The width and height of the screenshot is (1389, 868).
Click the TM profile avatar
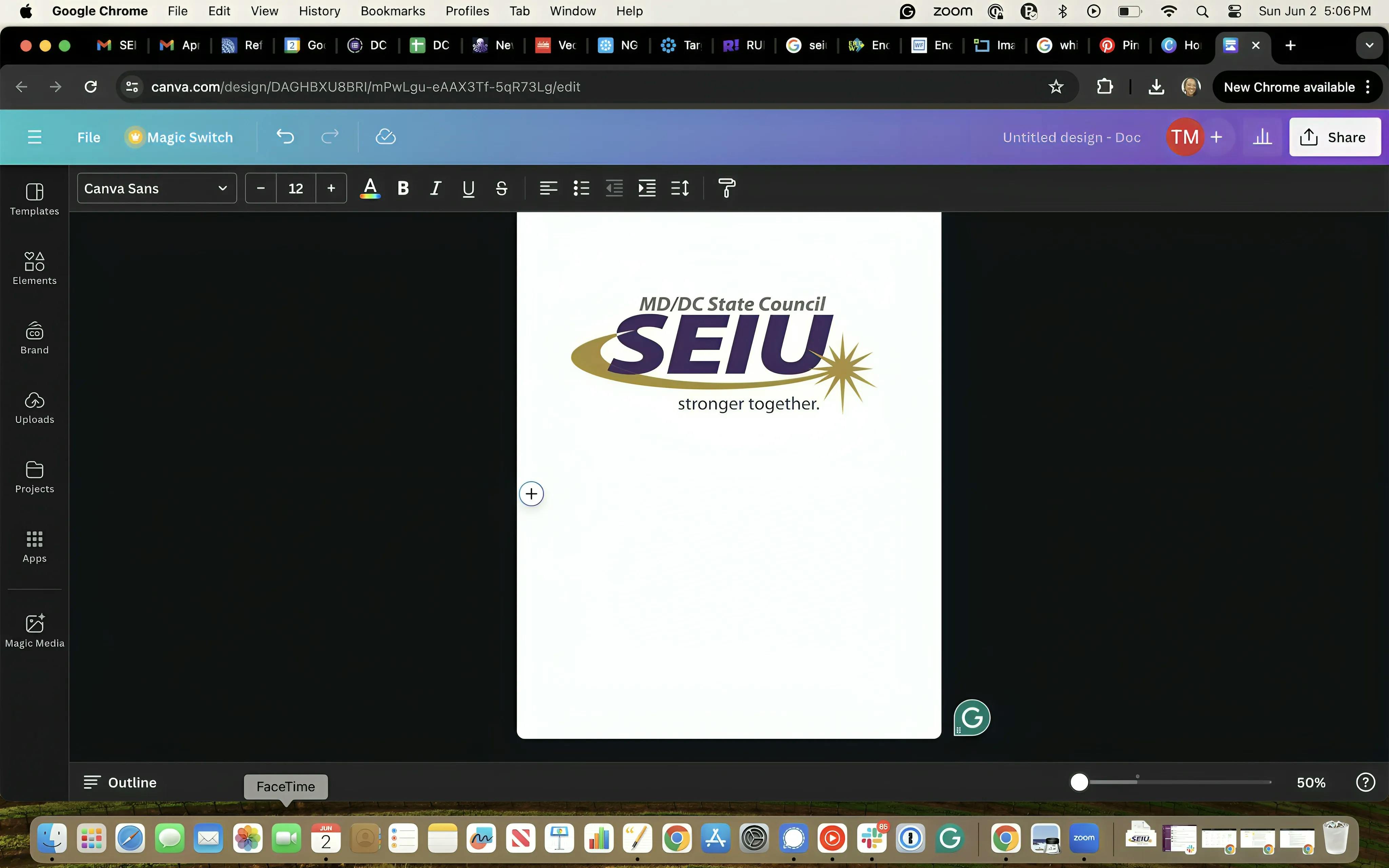click(x=1185, y=137)
